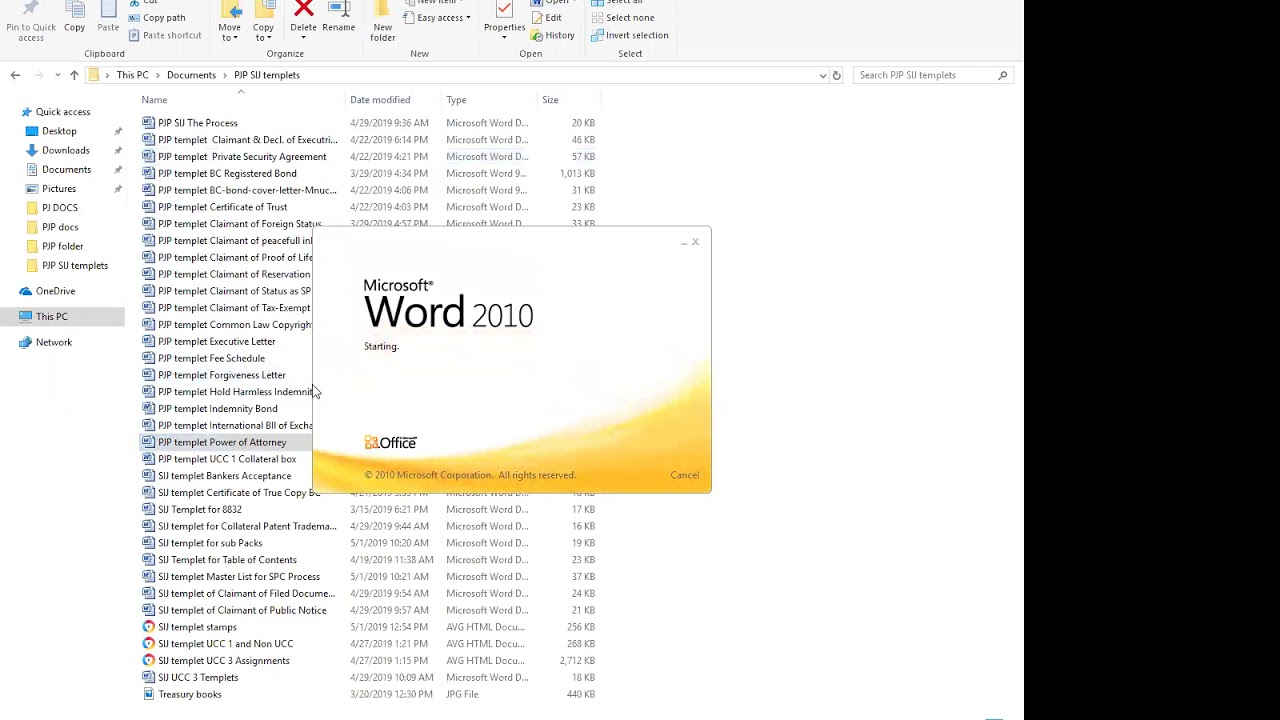The height and width of the screenshot is (720, 1280).
Task: Click Chrome icon of SIJ templet UCC 3 Assignments
Action: [x=148, y=661]
